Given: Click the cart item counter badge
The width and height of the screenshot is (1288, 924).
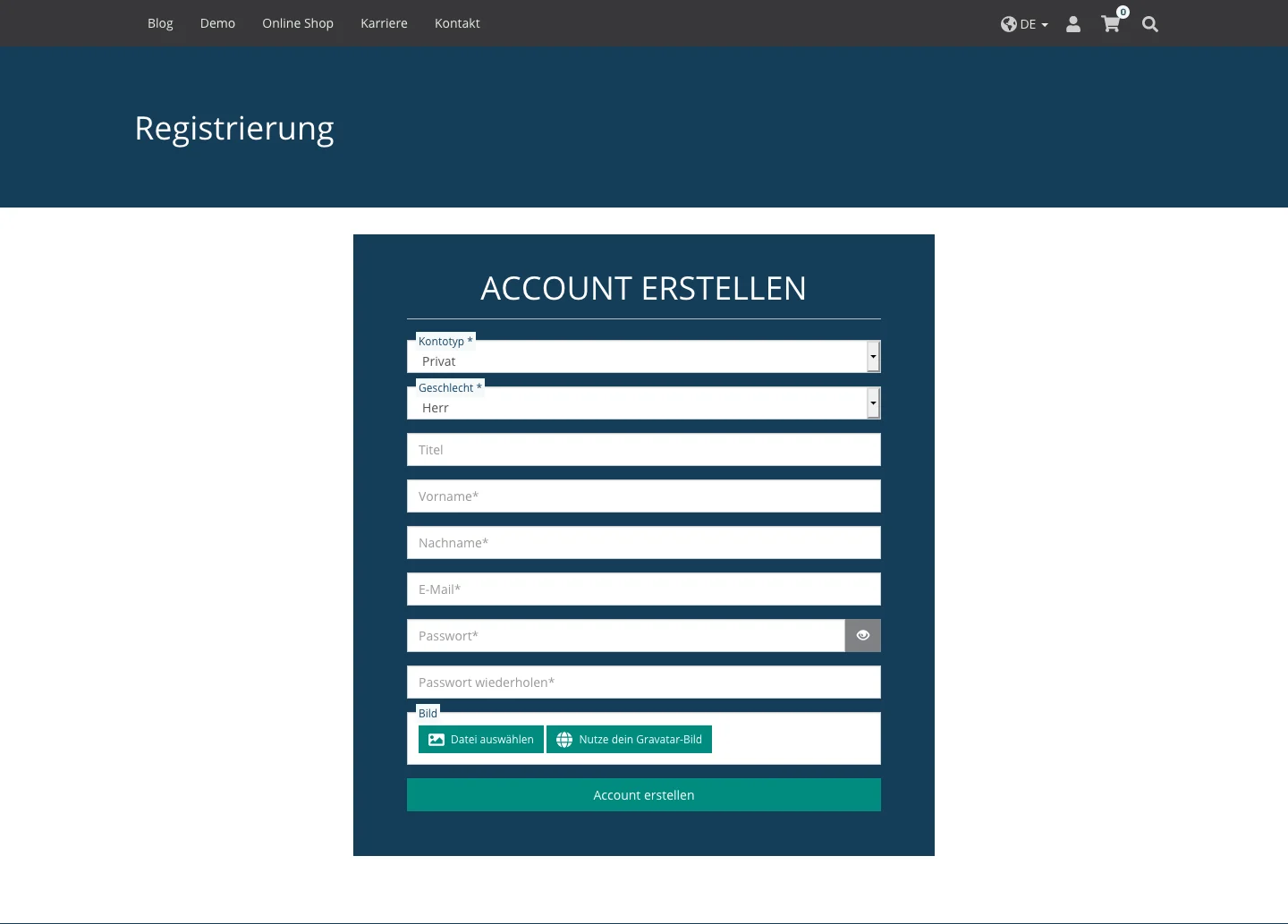Looking at the screenshot, I should [x=1123, y=12].
